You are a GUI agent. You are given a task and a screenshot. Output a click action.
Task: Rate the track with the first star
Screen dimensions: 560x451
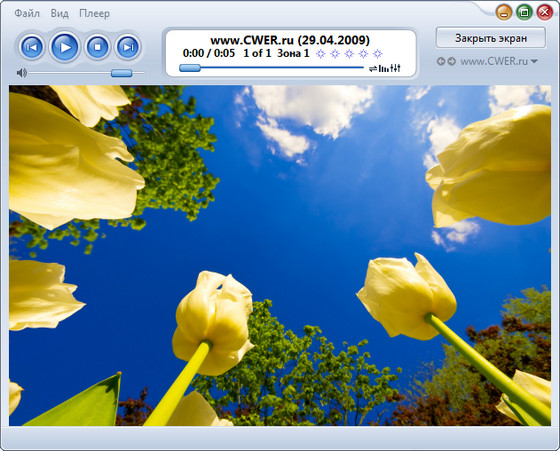(321, 54)
